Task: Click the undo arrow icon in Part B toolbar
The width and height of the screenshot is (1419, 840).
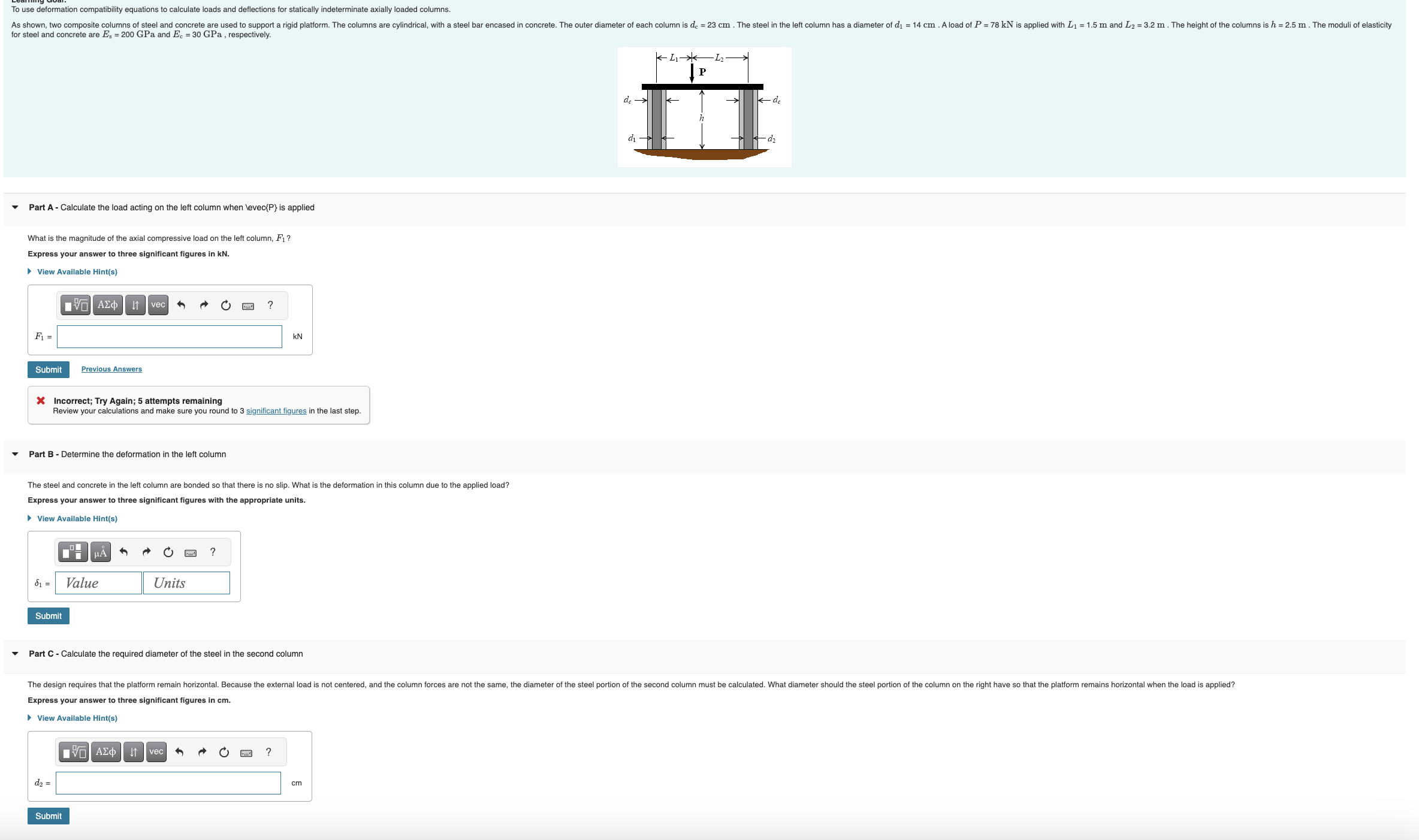Action: [x=122, y=551]
